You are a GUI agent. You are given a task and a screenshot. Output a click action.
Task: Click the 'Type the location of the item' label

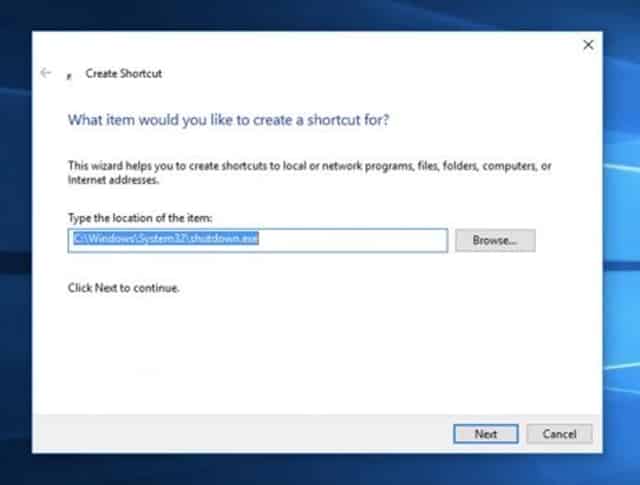[x=139, y=218]
